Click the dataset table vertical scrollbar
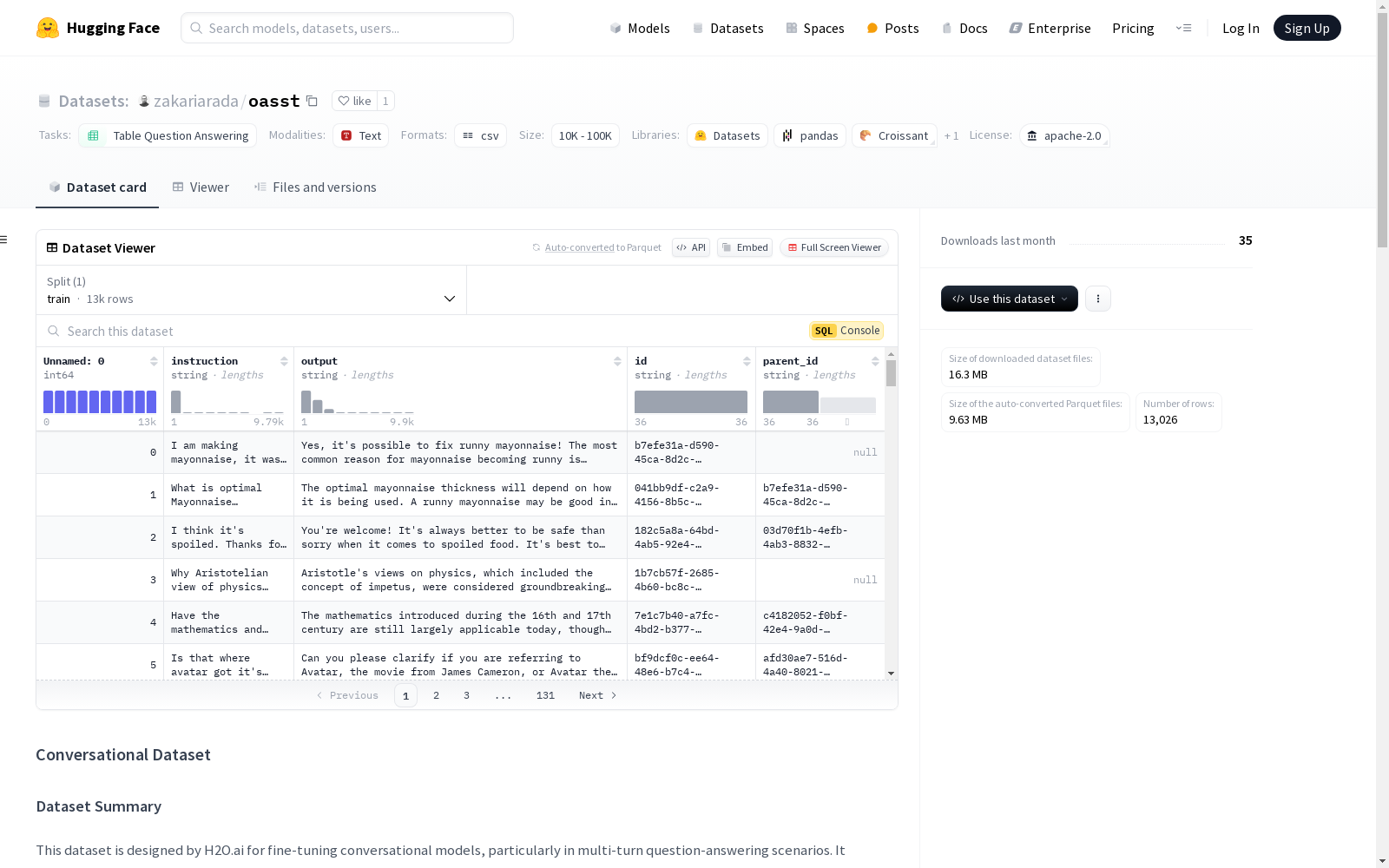Viewport: 1389px width, 868px height. (x=891, y=373)
